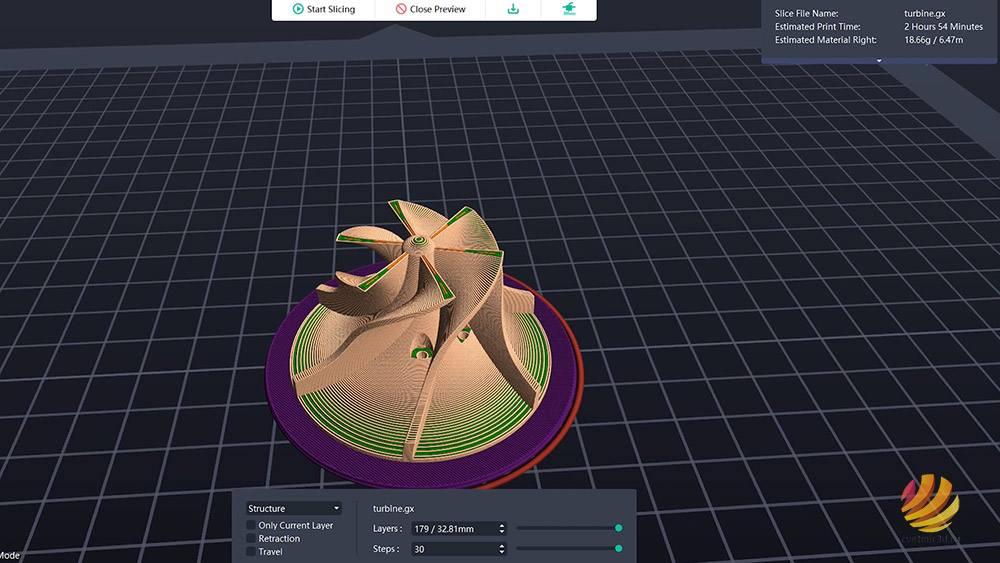Close the slice preview
Screen dimensions: 1000x563
click(x=430, y=9)
